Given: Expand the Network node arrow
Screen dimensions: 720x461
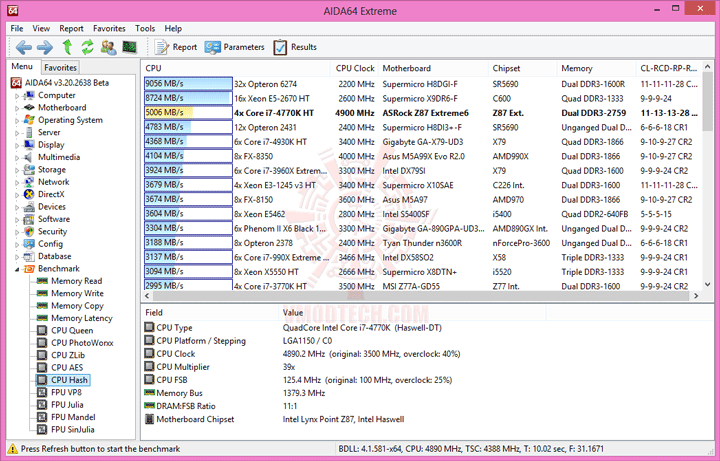Looking at the screenshot, I should click(17, 183).
